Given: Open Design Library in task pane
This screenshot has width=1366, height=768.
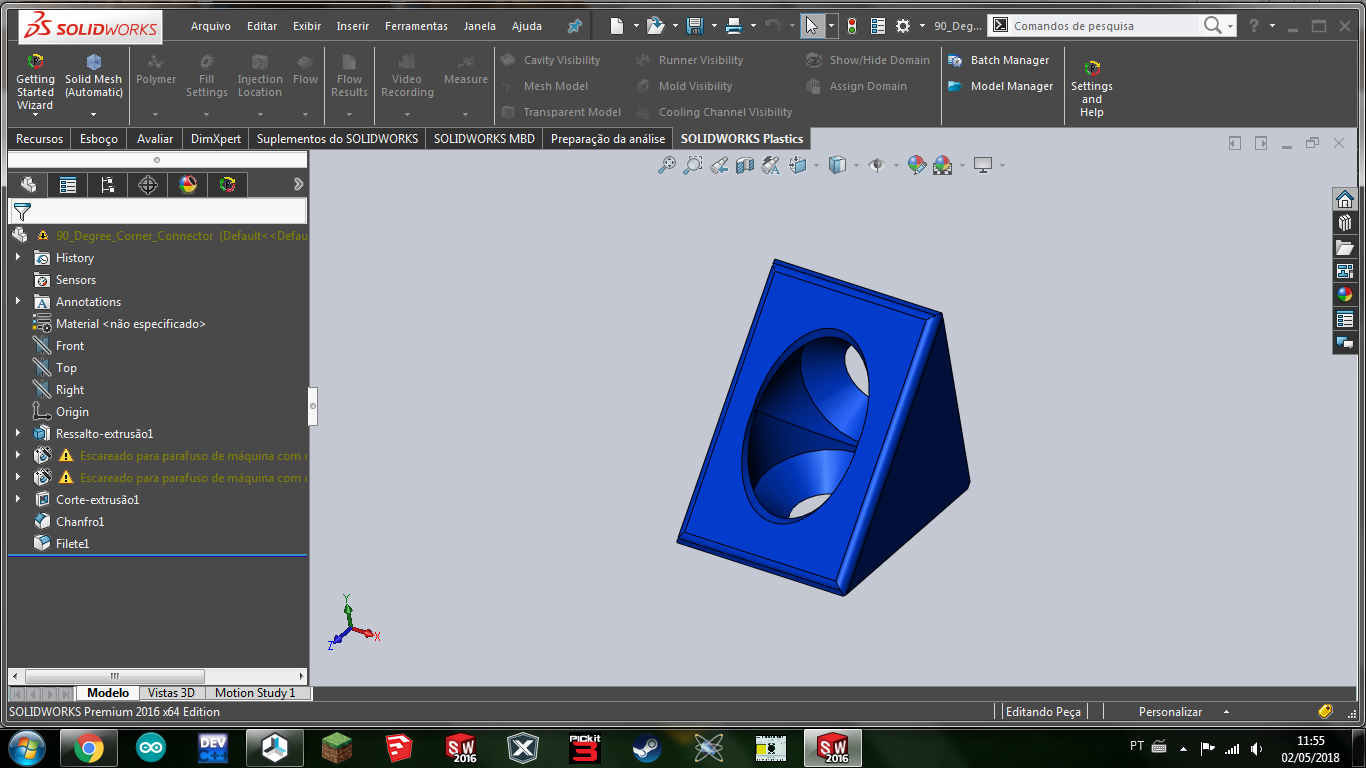Looking at the screenshot, I should click(1345, 222).
